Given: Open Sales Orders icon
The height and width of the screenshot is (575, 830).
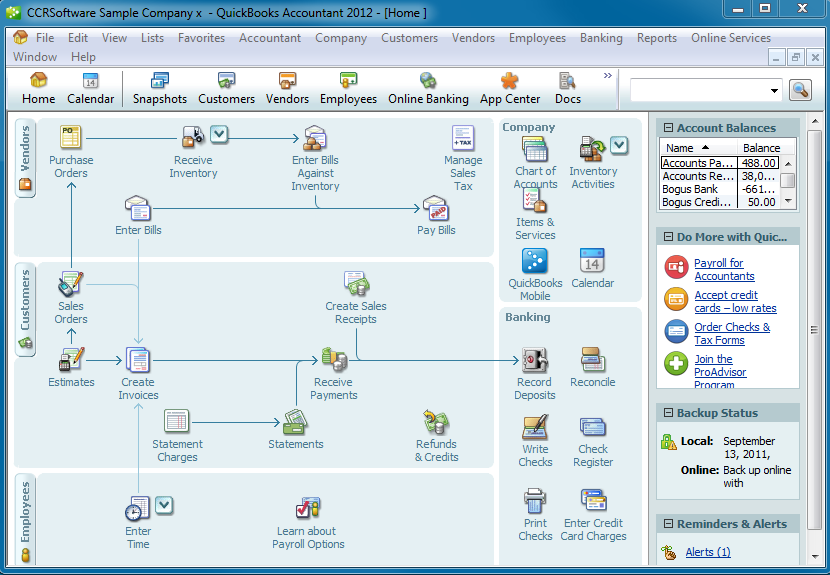Looking at the screenshot, I should pyautogui.click(x=70, y=284).
